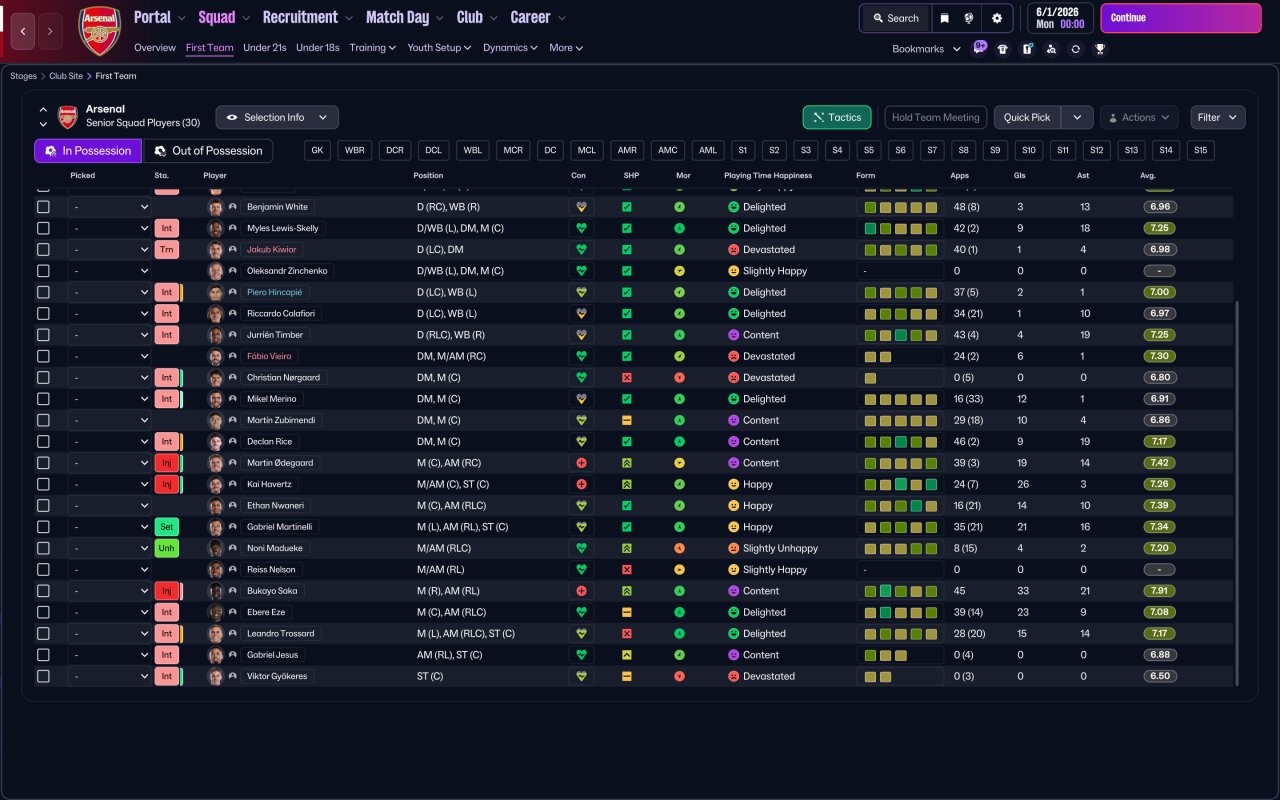Click Noni Madueke's orange morale icon
Screen dimensions: 1280x800
click(x=680, y=548)
